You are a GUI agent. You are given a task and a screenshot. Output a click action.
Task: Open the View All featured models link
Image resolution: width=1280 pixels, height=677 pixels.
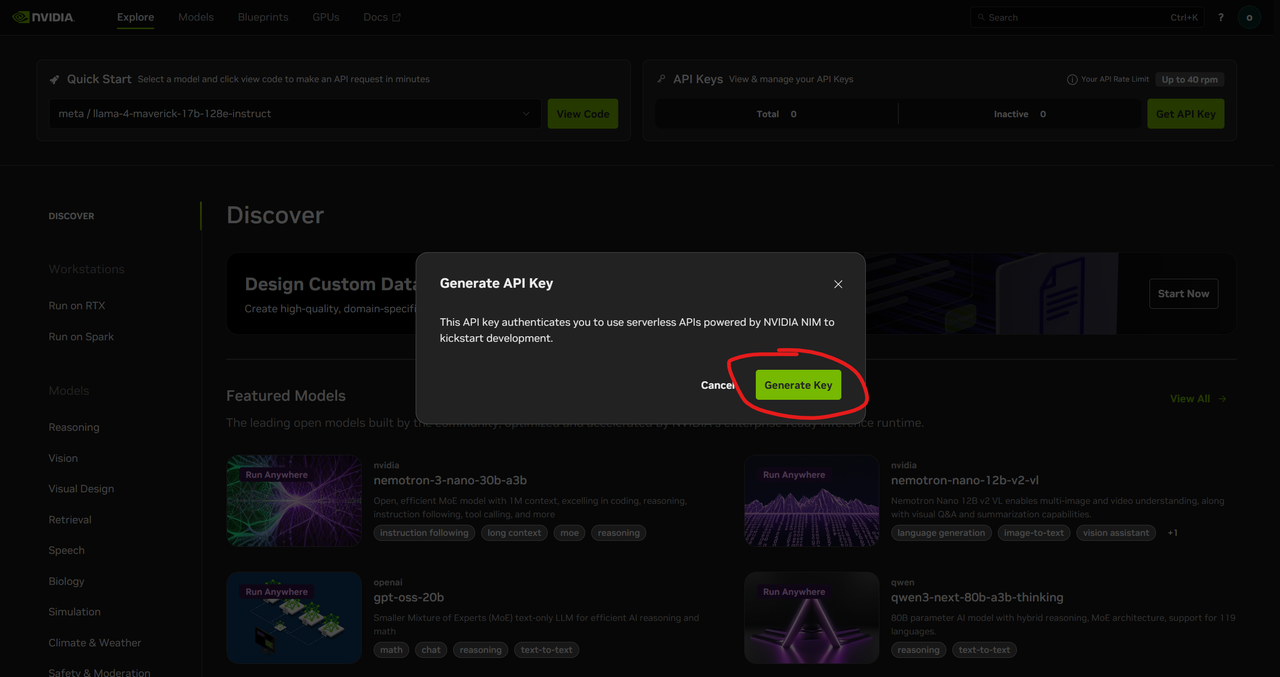[x=1198, y=399]
